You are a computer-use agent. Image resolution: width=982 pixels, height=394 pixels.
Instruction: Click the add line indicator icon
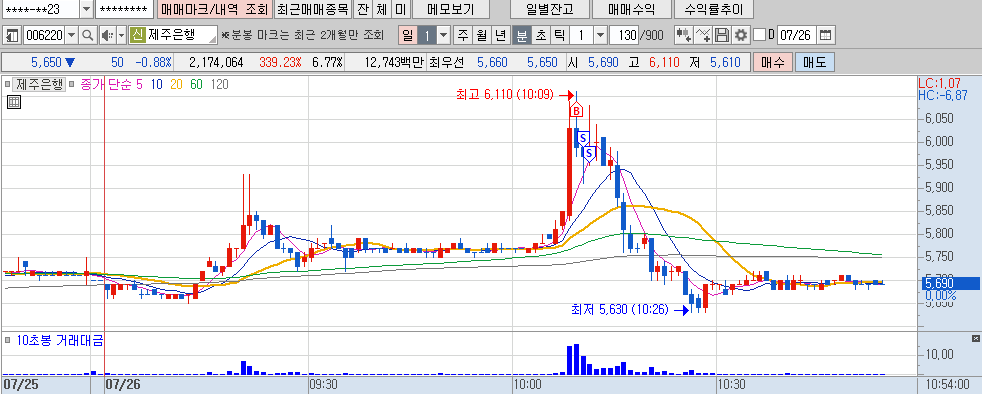703,35
